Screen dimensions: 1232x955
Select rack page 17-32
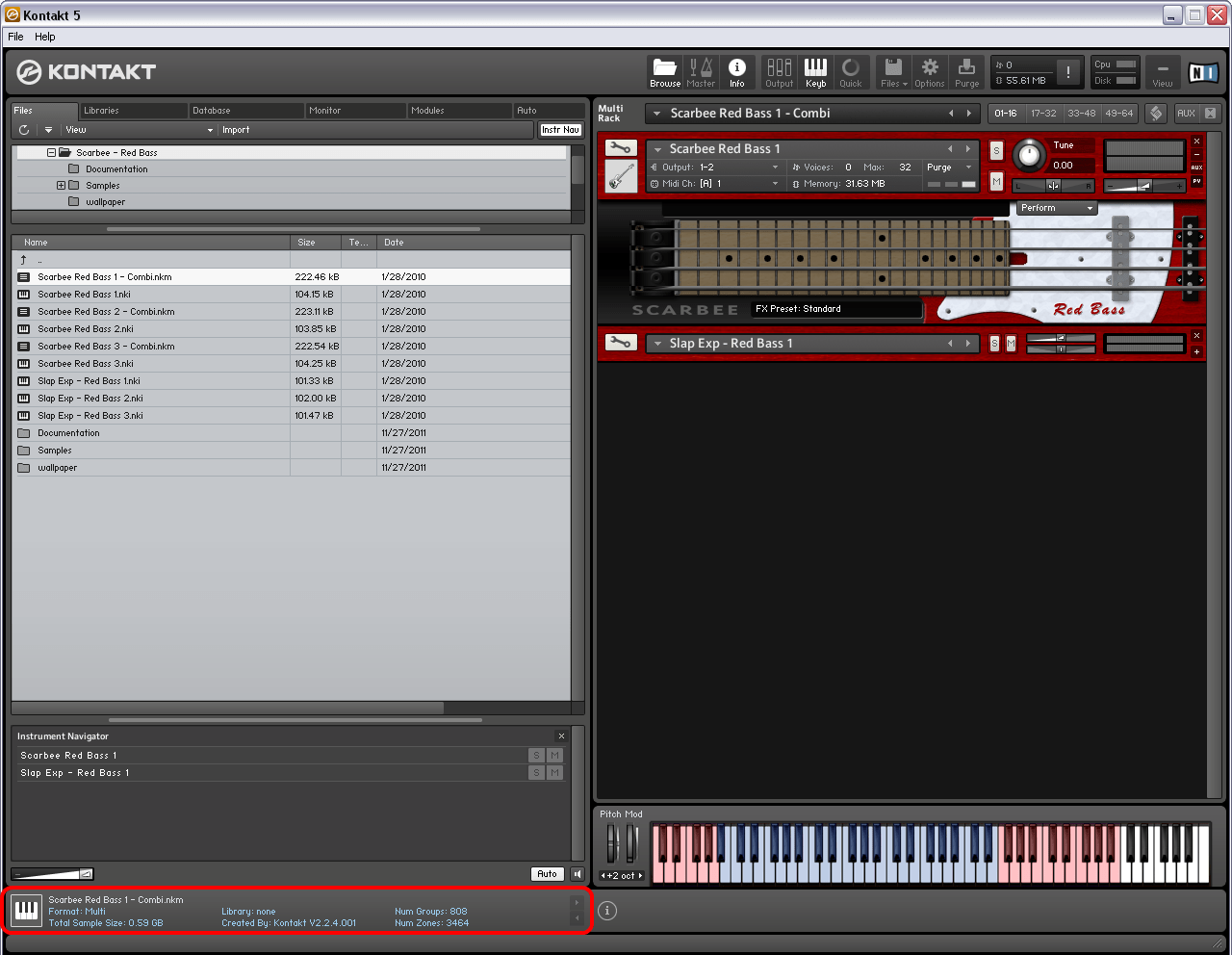pos(1043,114)
